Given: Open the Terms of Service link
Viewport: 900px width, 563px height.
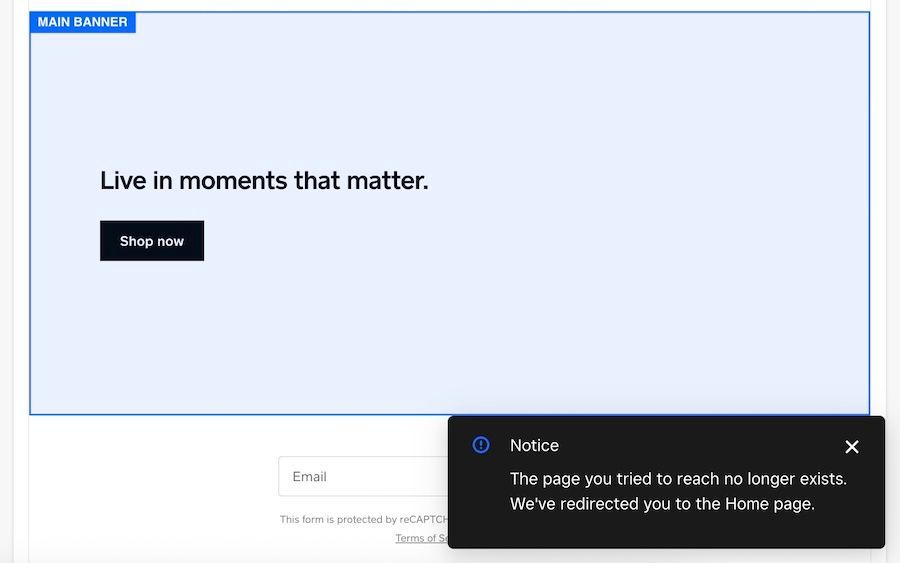Looking at the screenshot, I should pos(421,538).
